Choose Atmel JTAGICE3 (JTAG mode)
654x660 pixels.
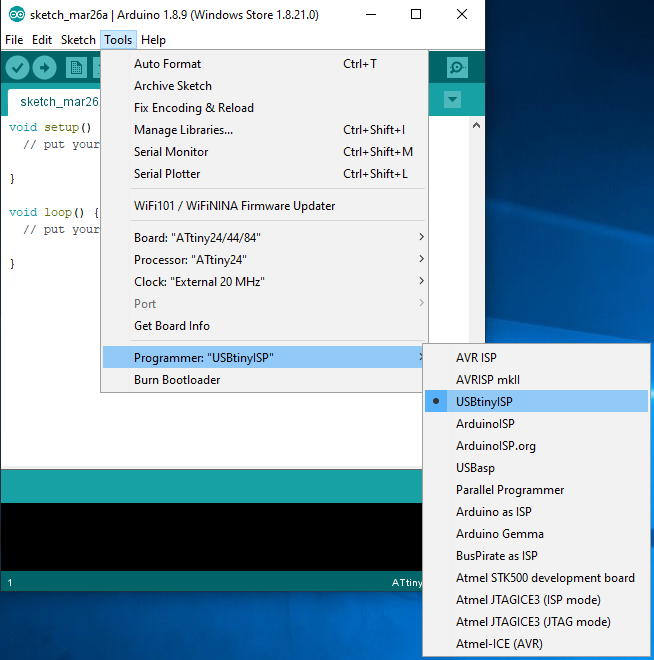pos(536,622)
